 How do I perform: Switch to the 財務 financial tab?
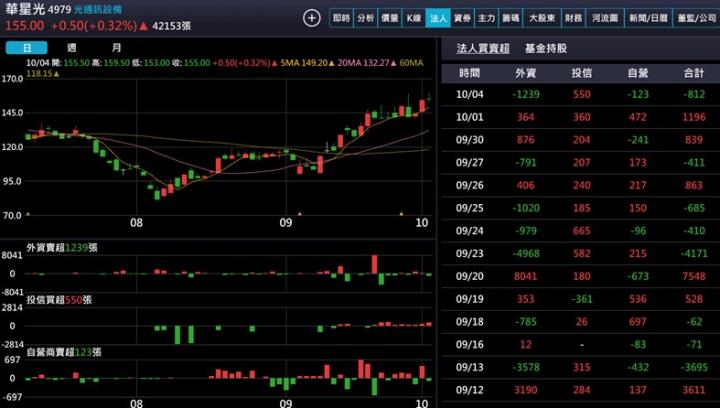(573, 18)
